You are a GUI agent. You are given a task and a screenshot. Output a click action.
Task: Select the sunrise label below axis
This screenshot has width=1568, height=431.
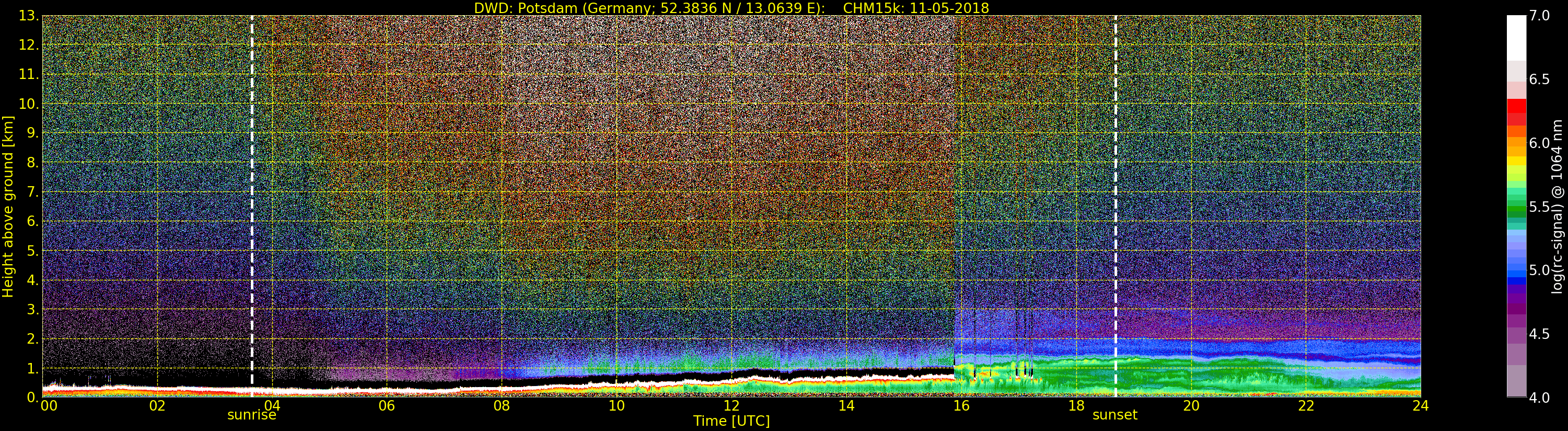252,415
